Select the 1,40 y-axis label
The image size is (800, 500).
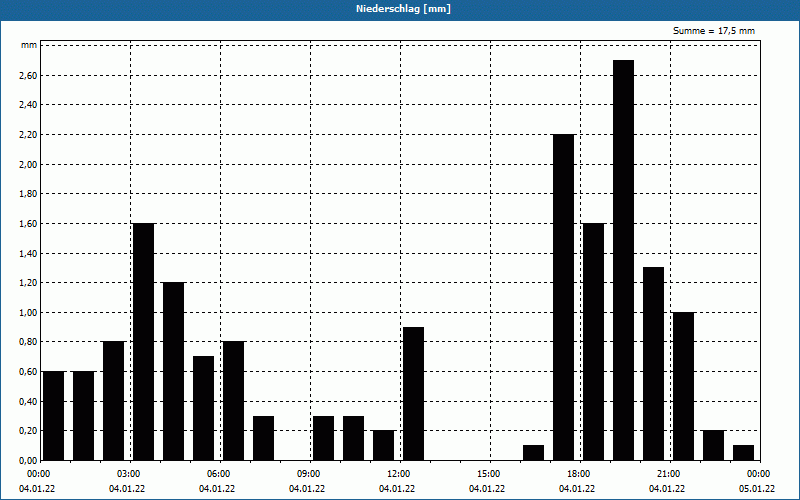coord(29,253)
